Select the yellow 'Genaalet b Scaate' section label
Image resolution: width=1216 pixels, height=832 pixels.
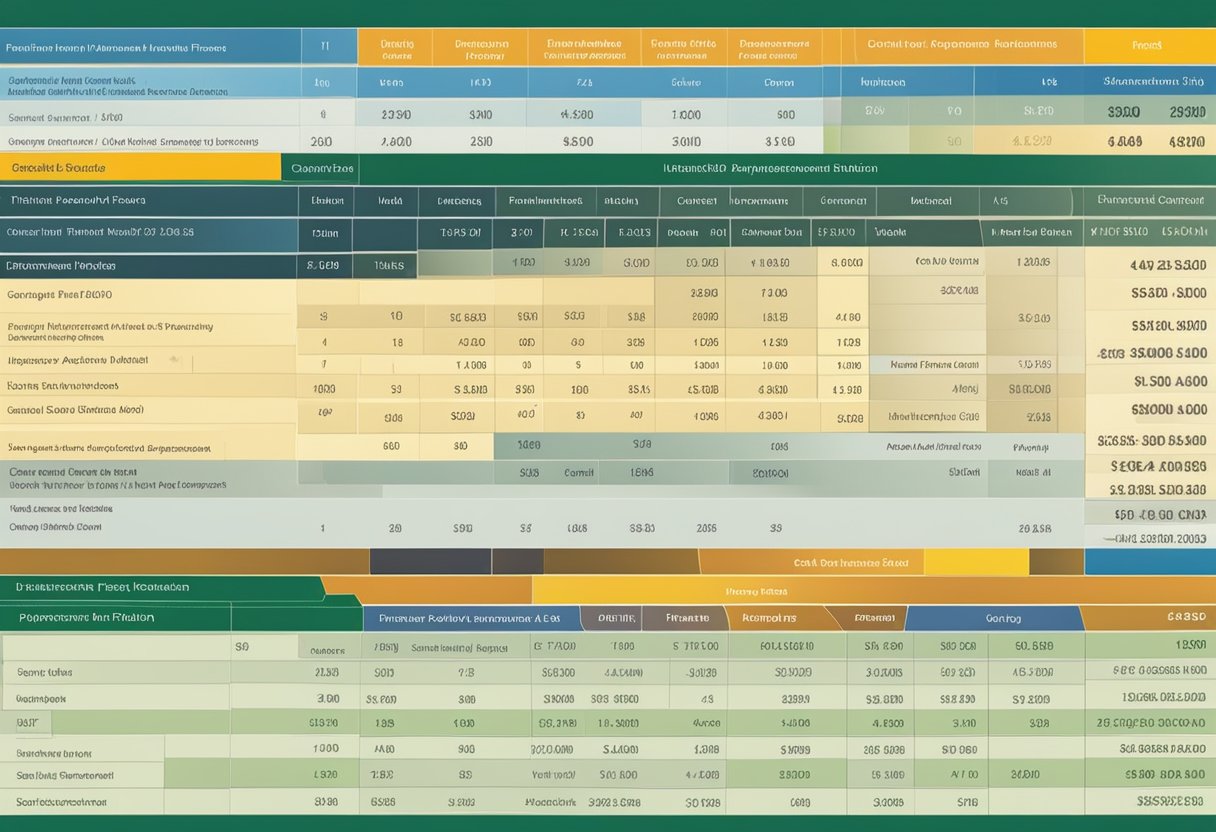click(x=140, y=168)
